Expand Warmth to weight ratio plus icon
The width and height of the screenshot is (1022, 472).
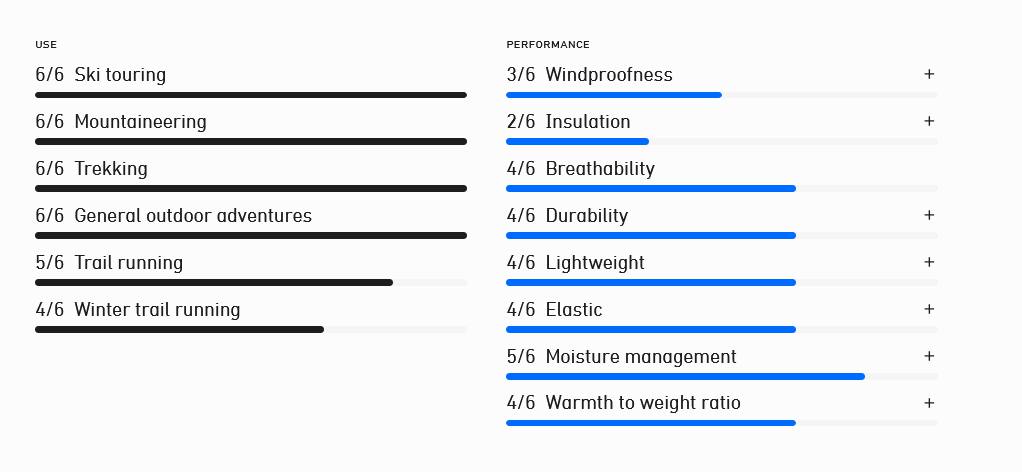coord(929,403)
